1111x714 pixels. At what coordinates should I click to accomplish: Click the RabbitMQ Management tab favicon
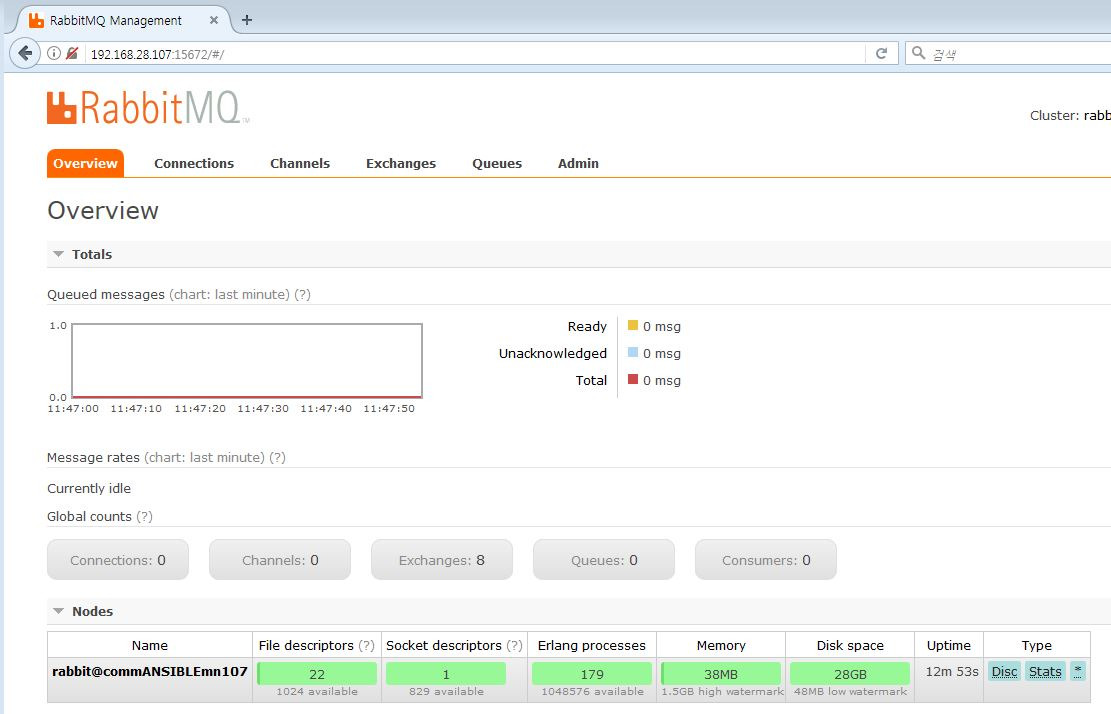pyautogui.click(x=36, y=21)
